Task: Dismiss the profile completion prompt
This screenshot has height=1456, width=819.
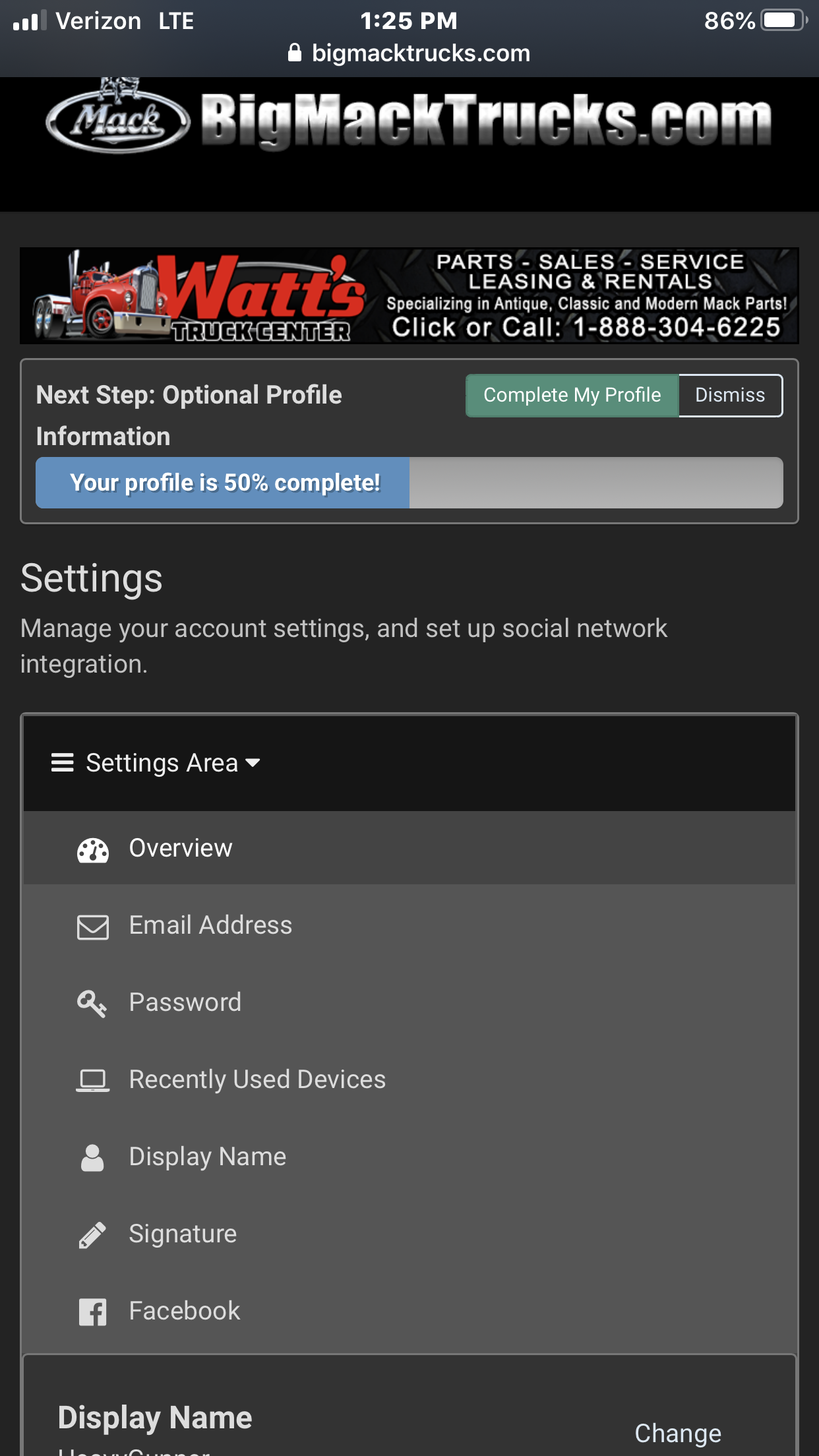Action: pos(730,395)
